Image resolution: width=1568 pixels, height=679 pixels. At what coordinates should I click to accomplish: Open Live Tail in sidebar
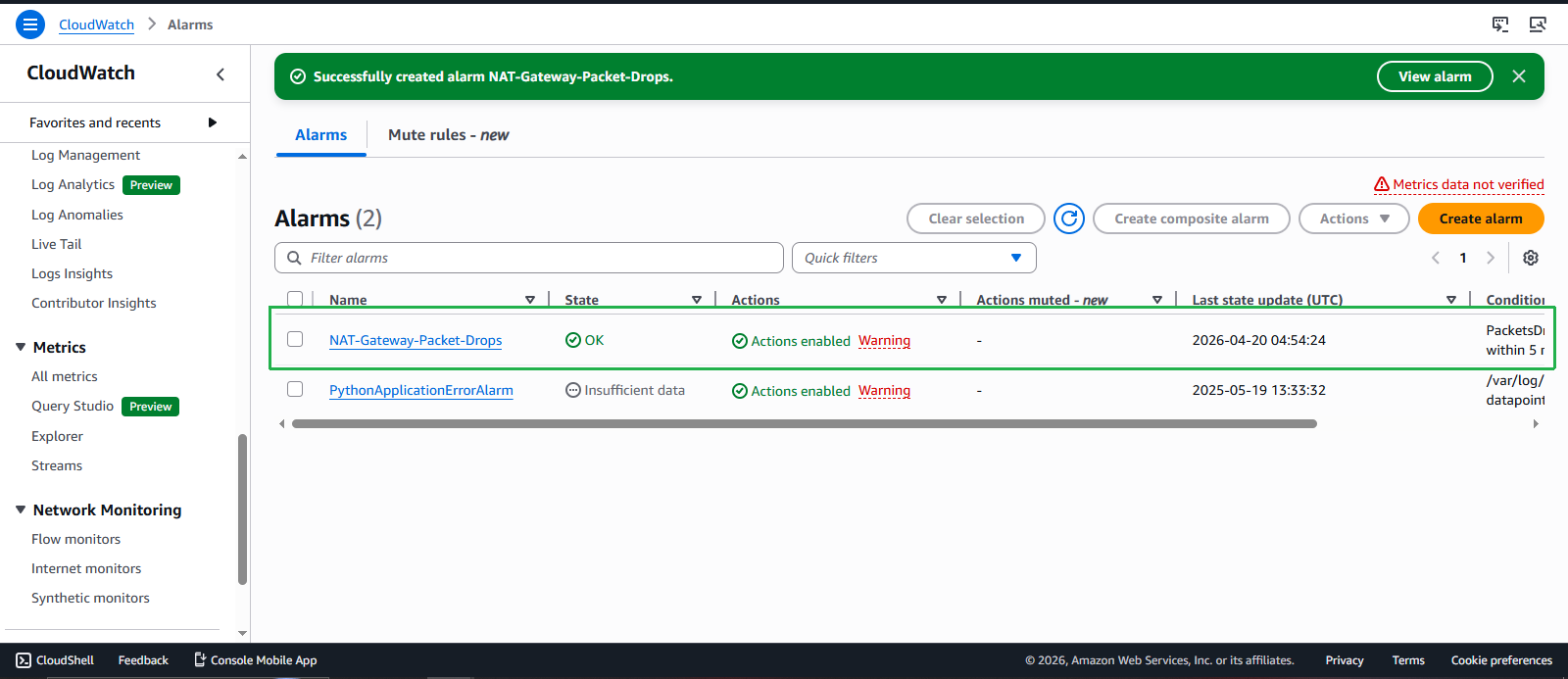point(57,244)
